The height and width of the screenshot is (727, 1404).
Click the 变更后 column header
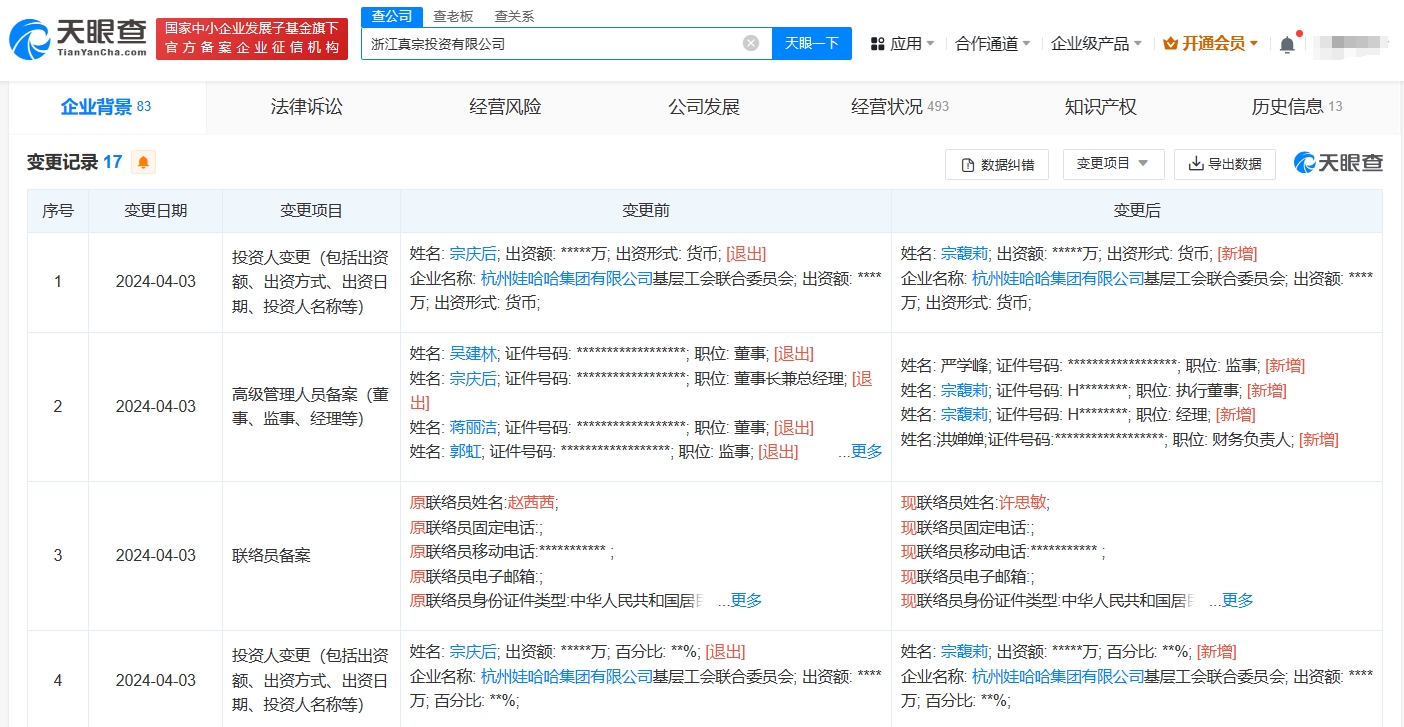pyautogui.click(x=1137, y=211)
